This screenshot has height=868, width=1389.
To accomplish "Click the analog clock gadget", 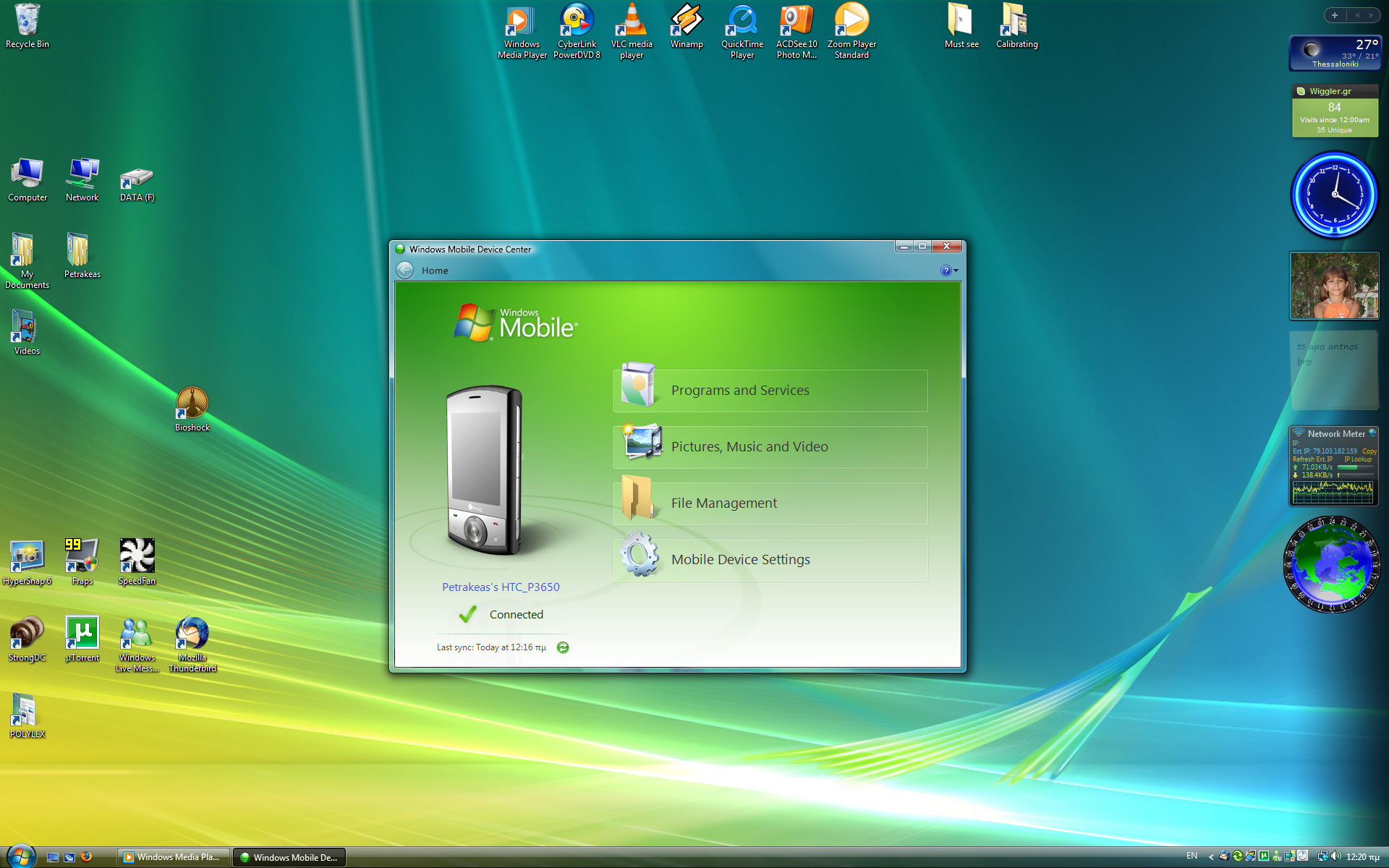I will (x=1335, y=195).
